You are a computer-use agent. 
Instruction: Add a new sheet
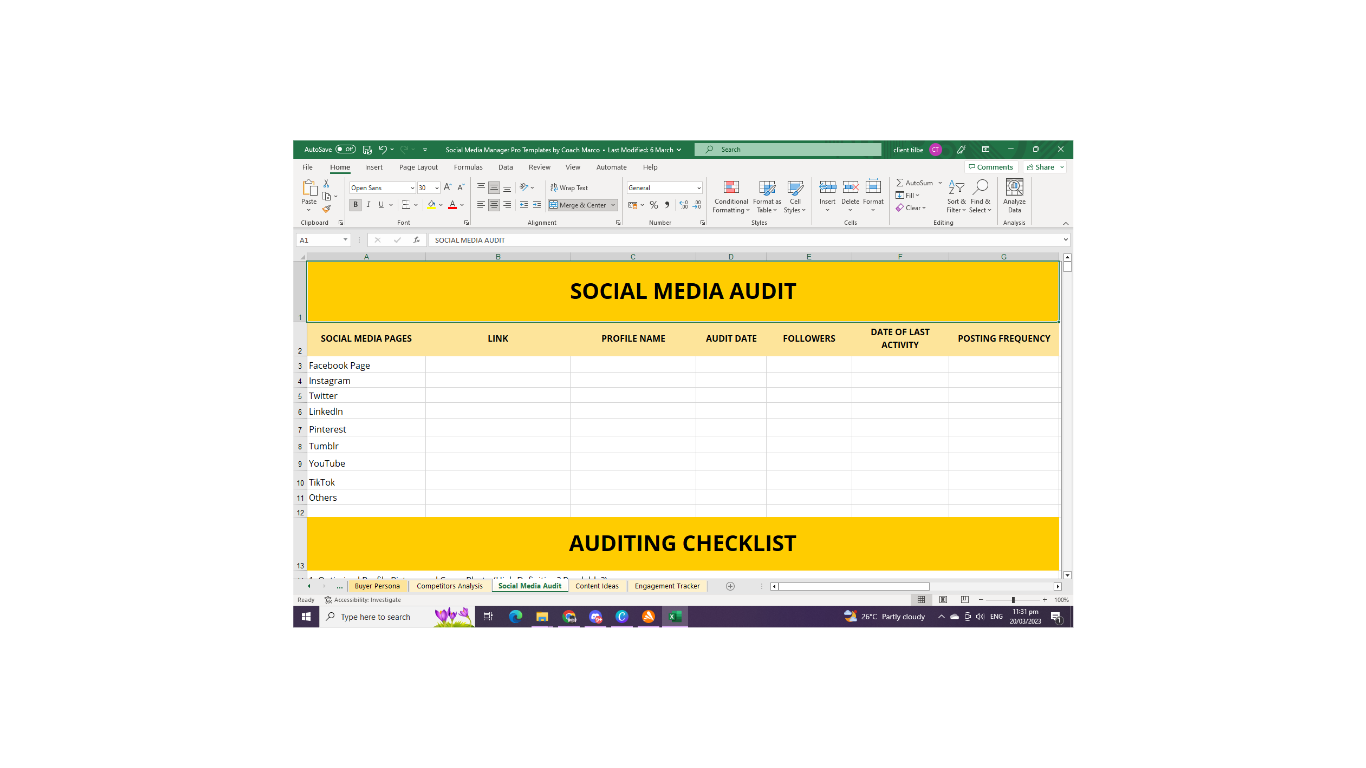(x=730, y=586)
